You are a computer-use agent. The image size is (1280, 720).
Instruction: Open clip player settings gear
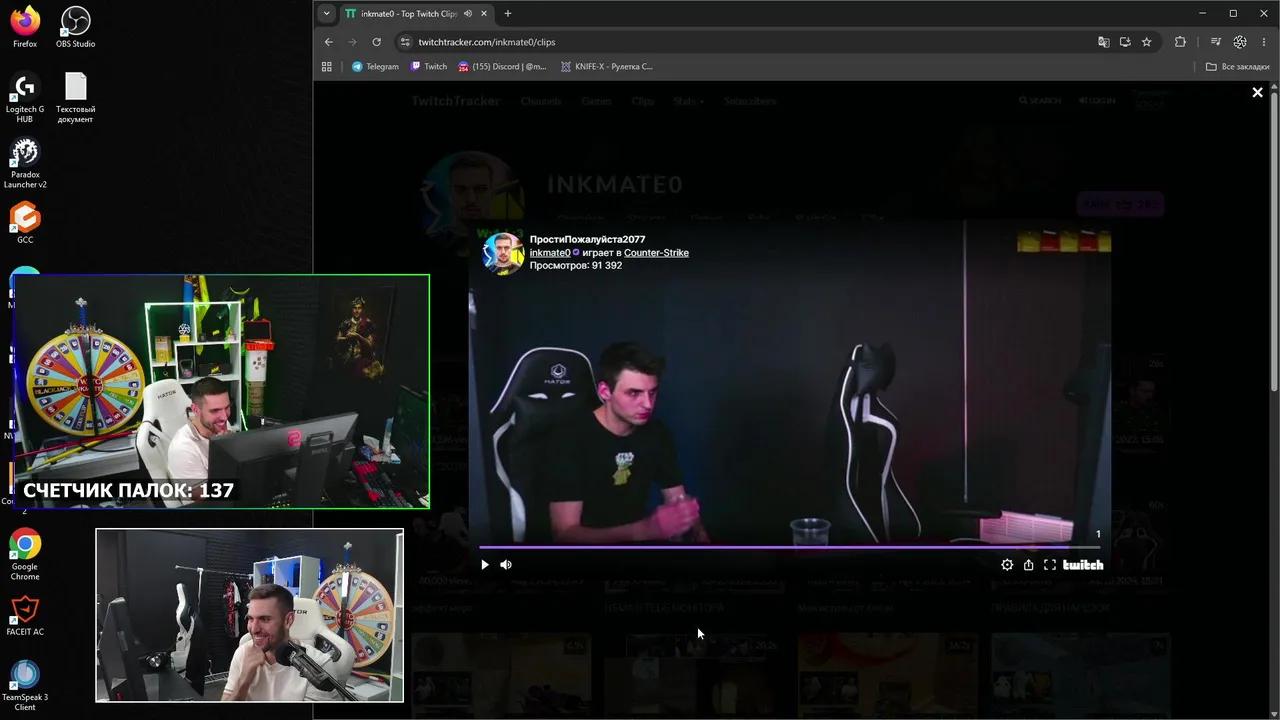pyautogui.click(x=1007, y=565)
